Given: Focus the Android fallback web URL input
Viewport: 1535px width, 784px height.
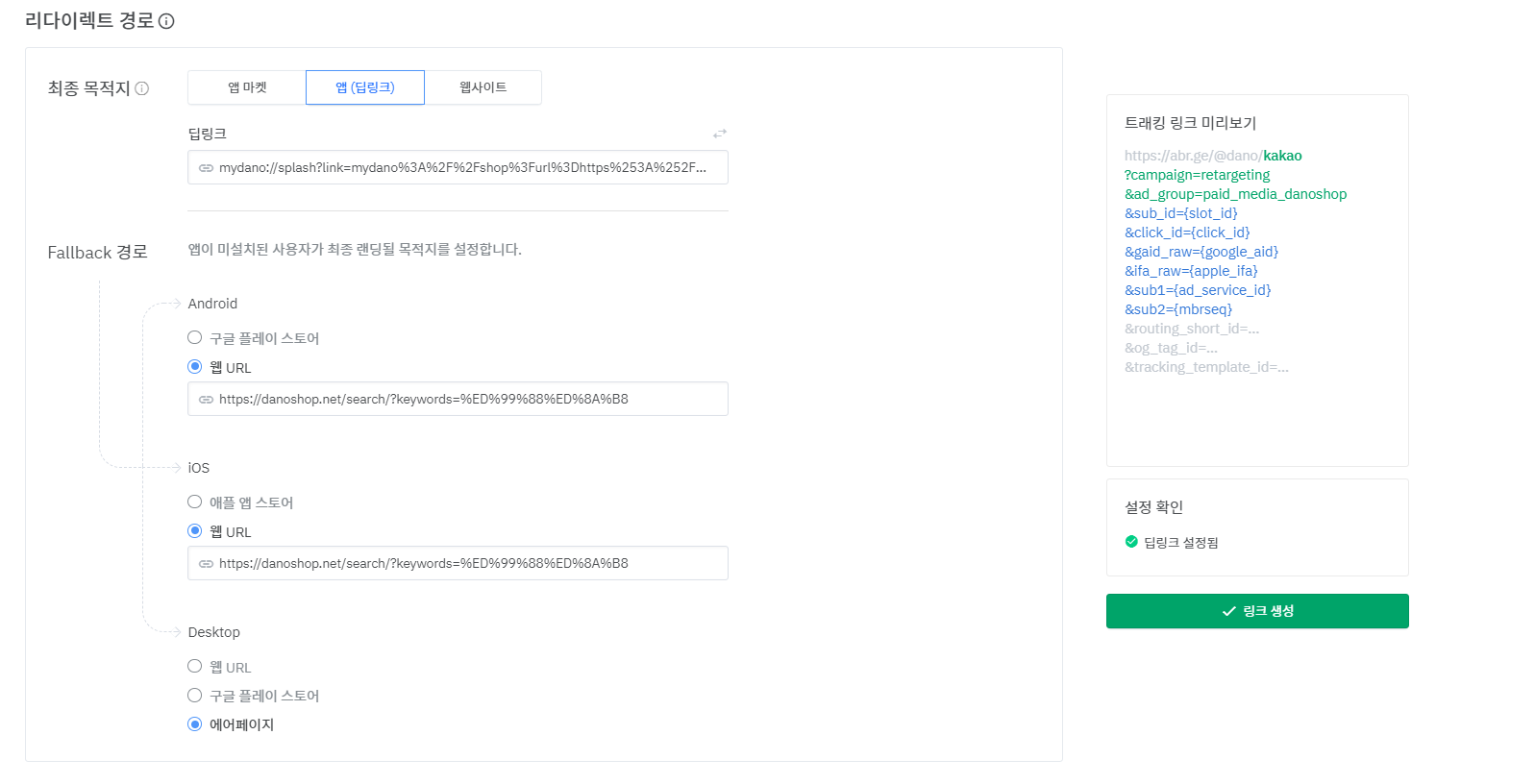Looking at the screenshot, I should click(x=458, y=399).
